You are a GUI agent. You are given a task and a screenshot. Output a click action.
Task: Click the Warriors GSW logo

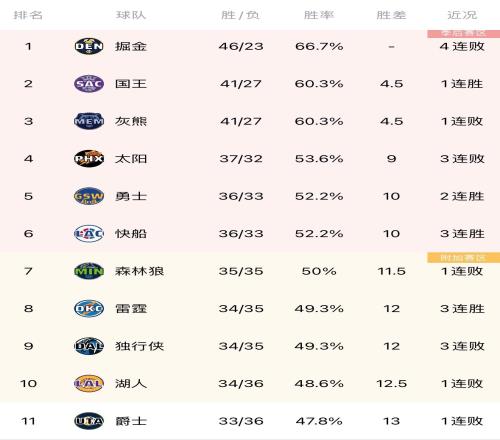coord(89,196)
